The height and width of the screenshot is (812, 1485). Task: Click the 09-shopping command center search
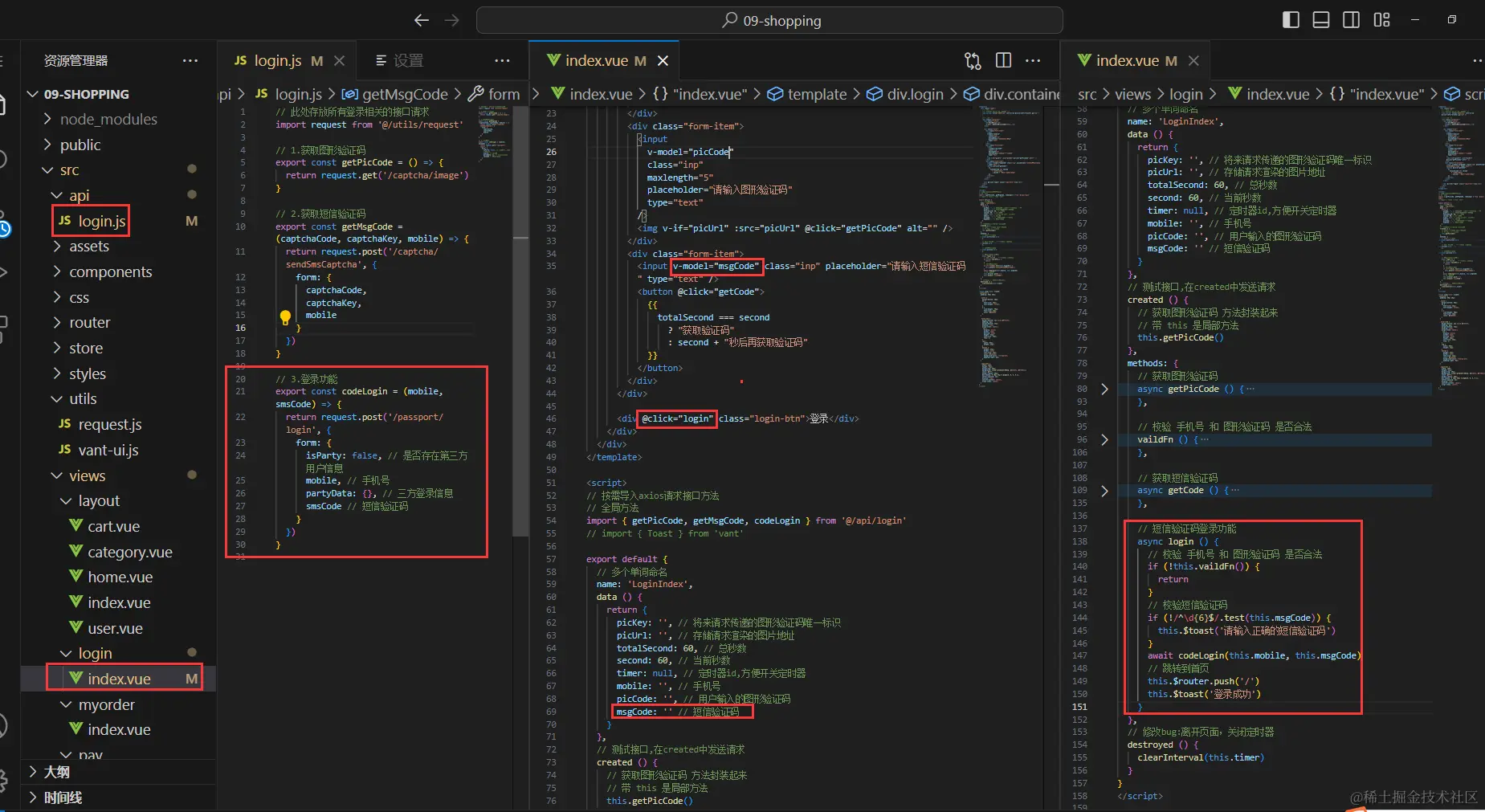click(769, 20)
